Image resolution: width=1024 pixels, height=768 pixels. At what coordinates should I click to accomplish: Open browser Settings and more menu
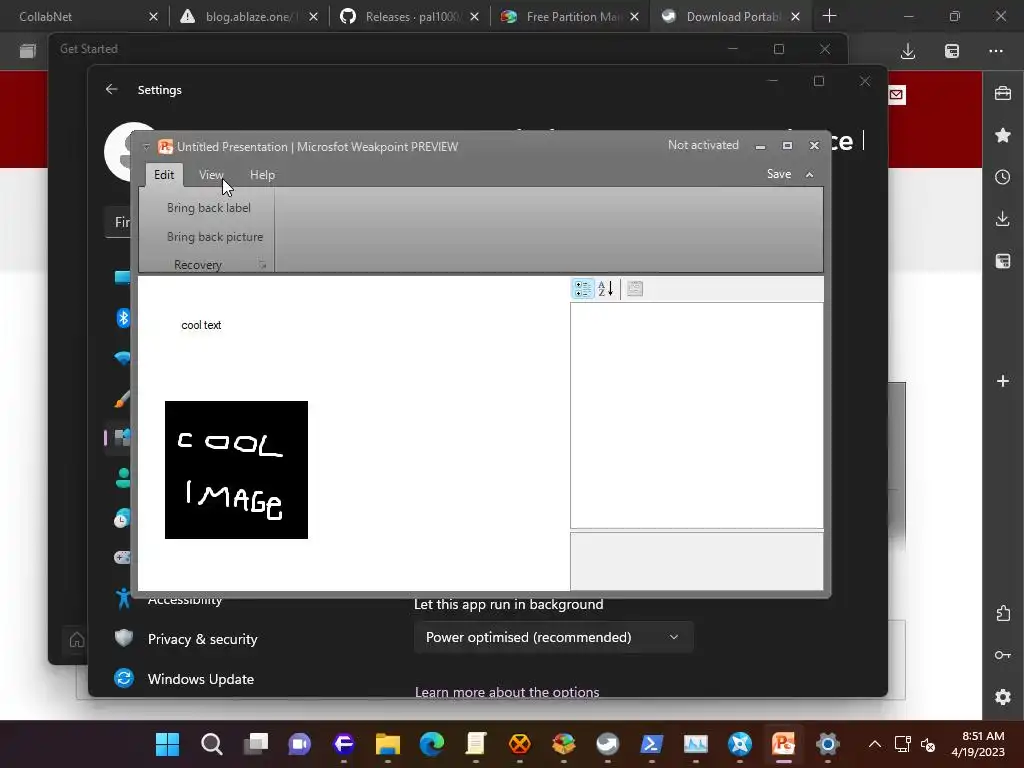(x=996, y=51)
